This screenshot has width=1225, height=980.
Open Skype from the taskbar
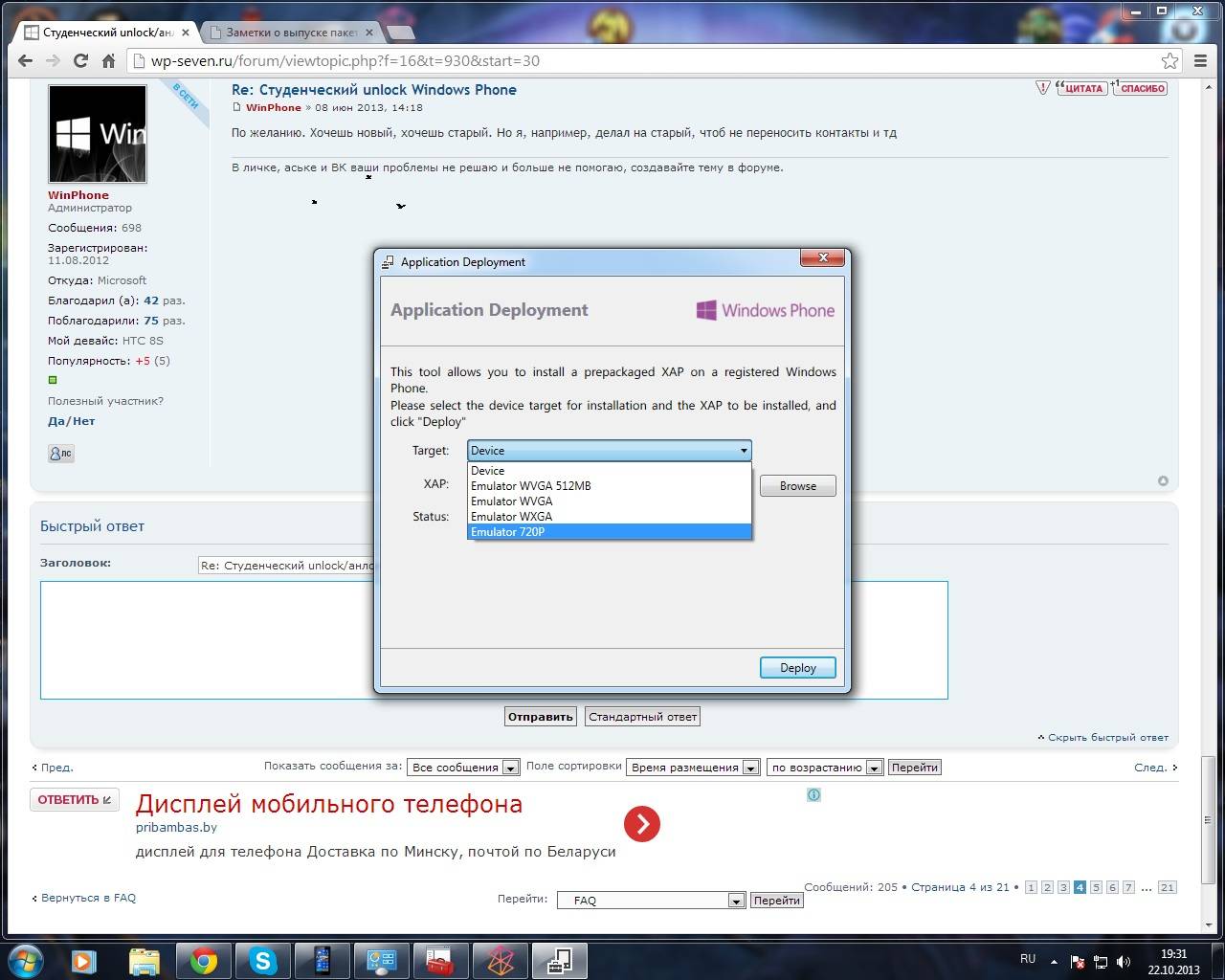[x=262, y=960]
